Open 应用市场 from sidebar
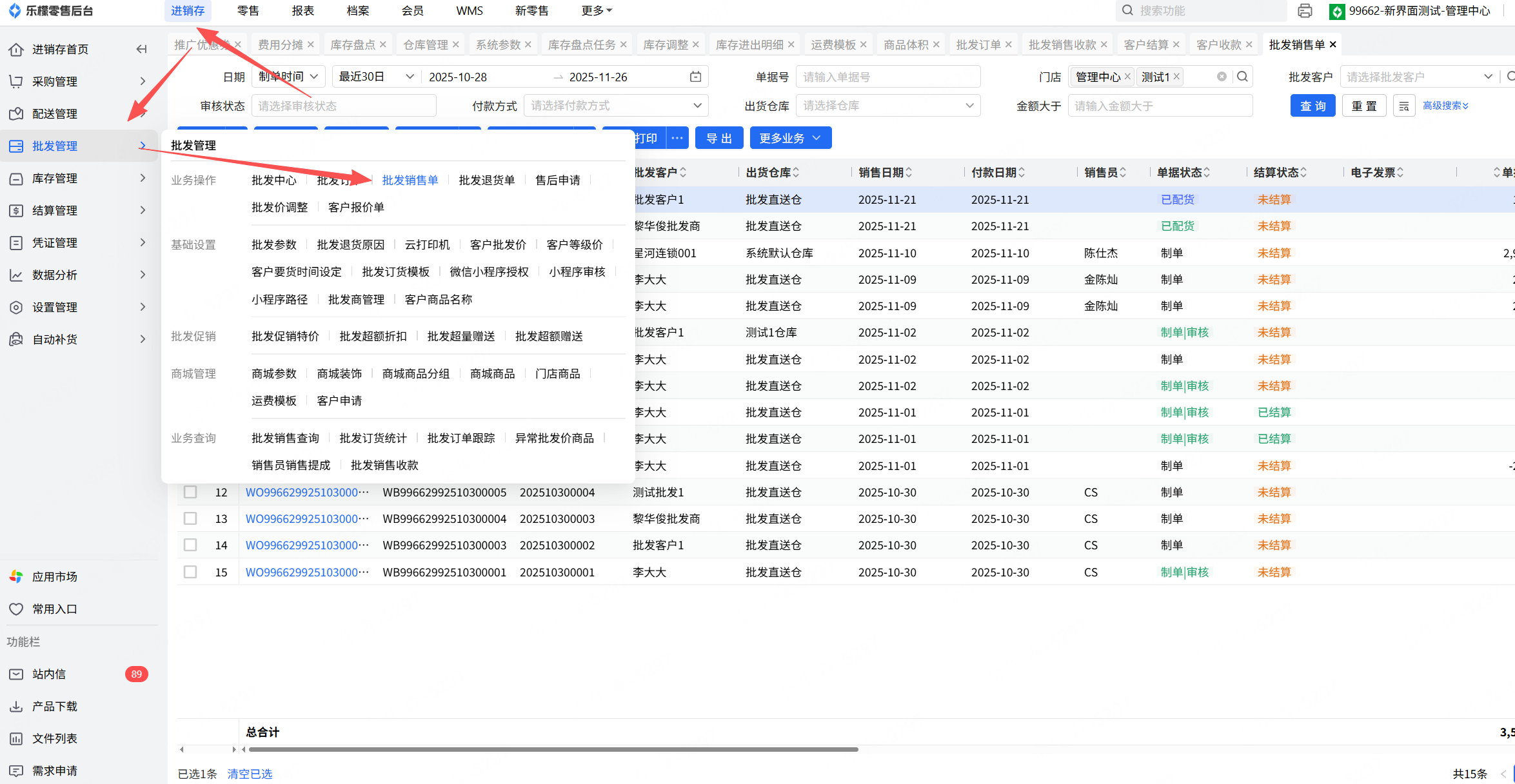Image resolution: width=1515 pixels, height=784 pixels. pyautogui.click(x=54, y=576)
